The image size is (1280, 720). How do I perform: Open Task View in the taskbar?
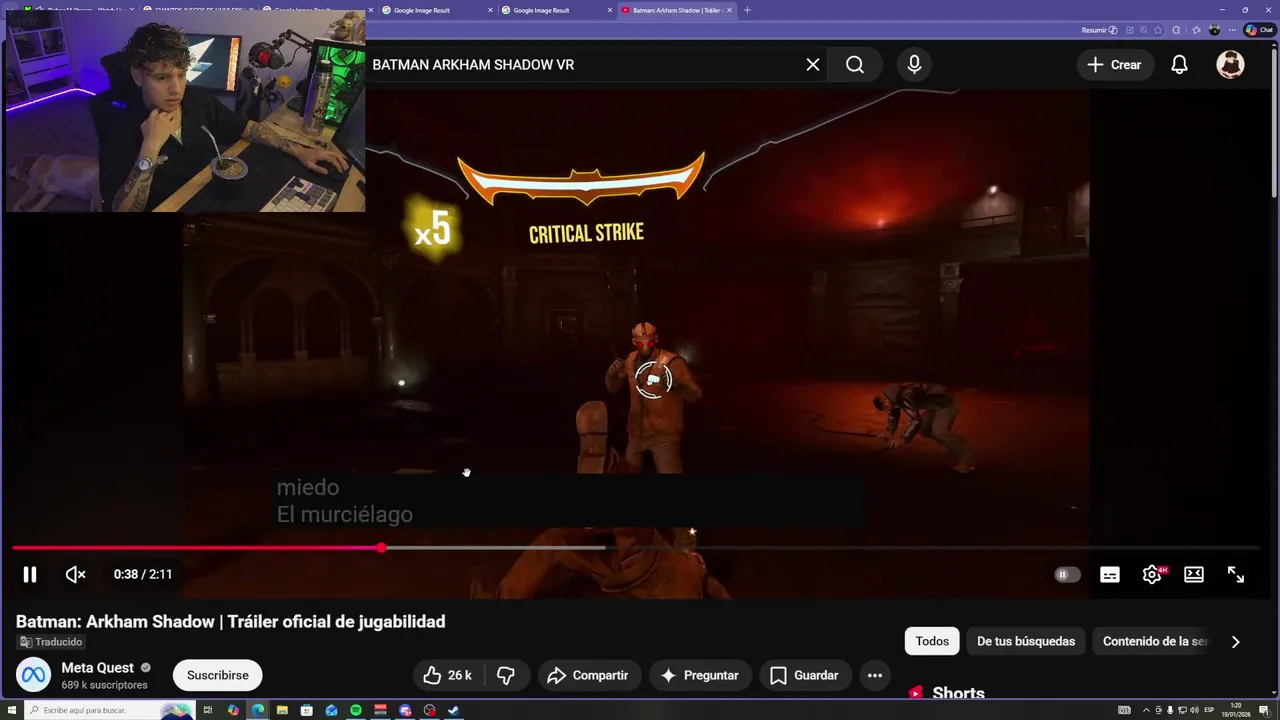[x=208, y=710]
